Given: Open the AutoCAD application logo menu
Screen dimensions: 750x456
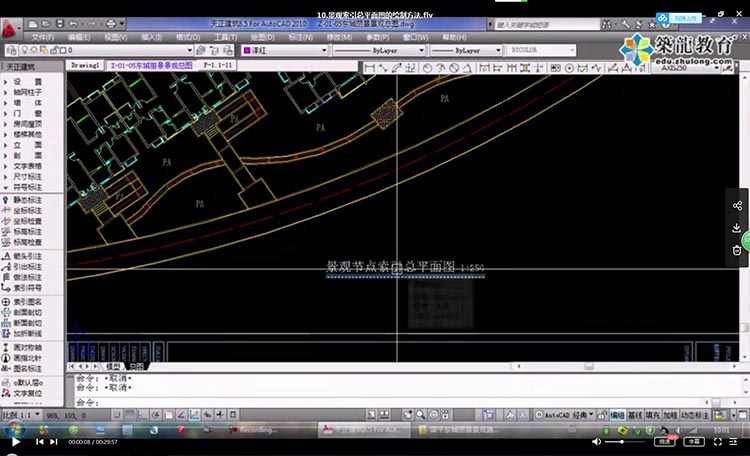Looking at the screenshot, I should (x=10, y=29).
